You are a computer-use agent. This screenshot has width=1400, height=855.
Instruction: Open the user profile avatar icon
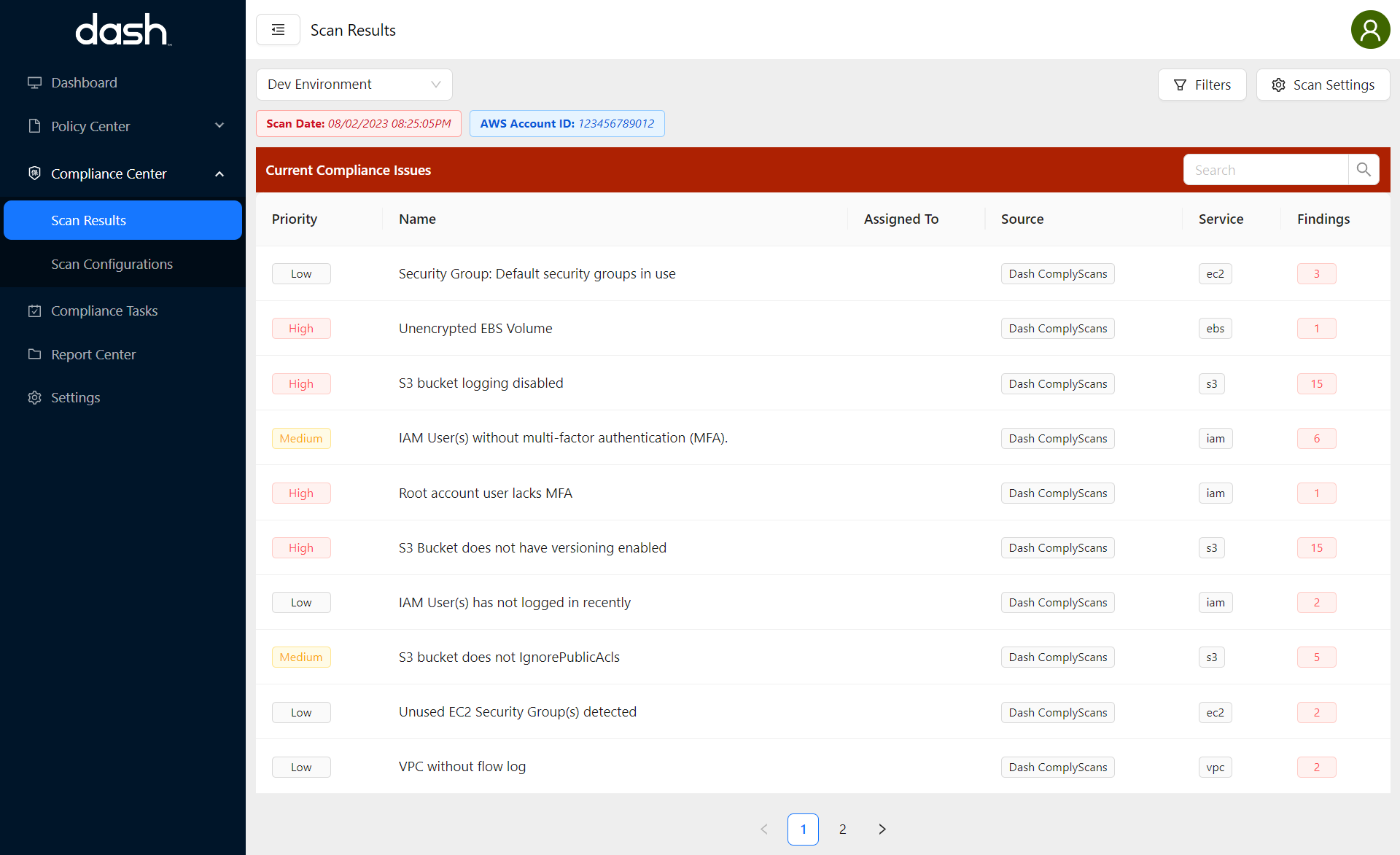(x=1370, y=30)
